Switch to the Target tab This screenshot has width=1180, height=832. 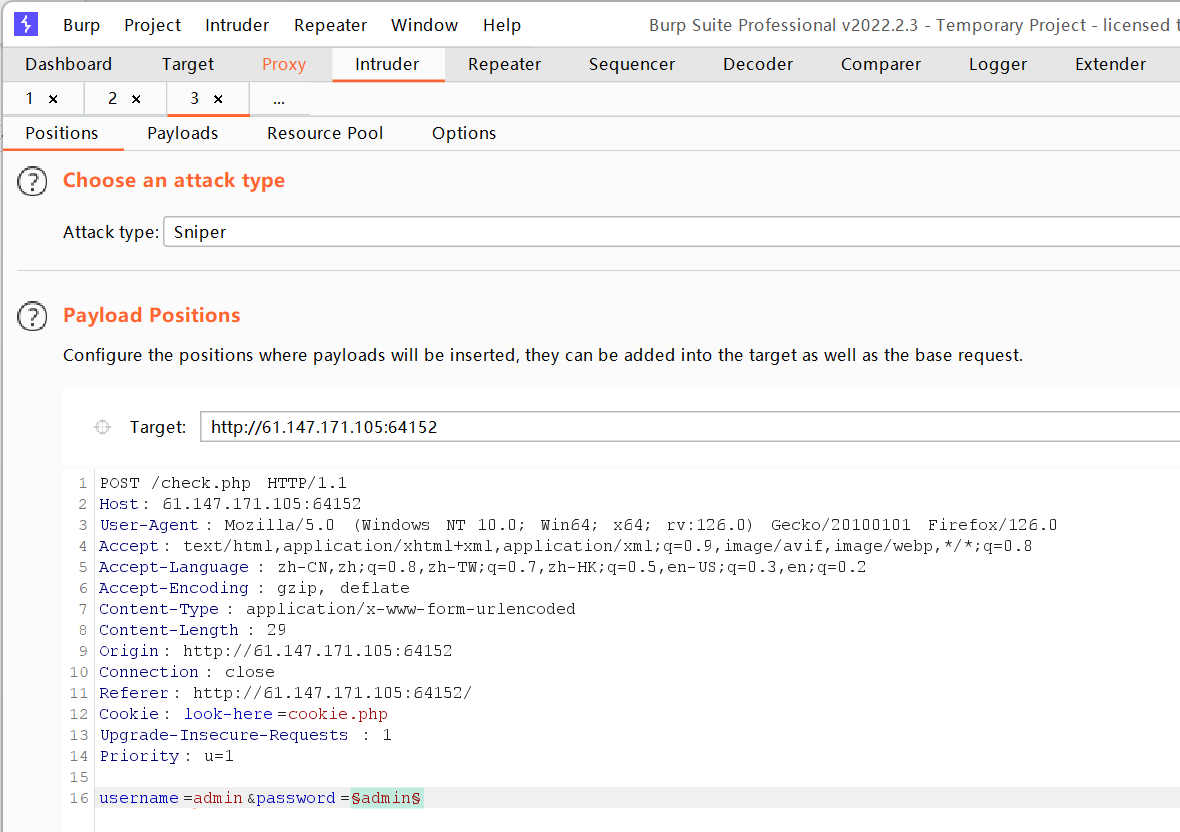[187, 64]
